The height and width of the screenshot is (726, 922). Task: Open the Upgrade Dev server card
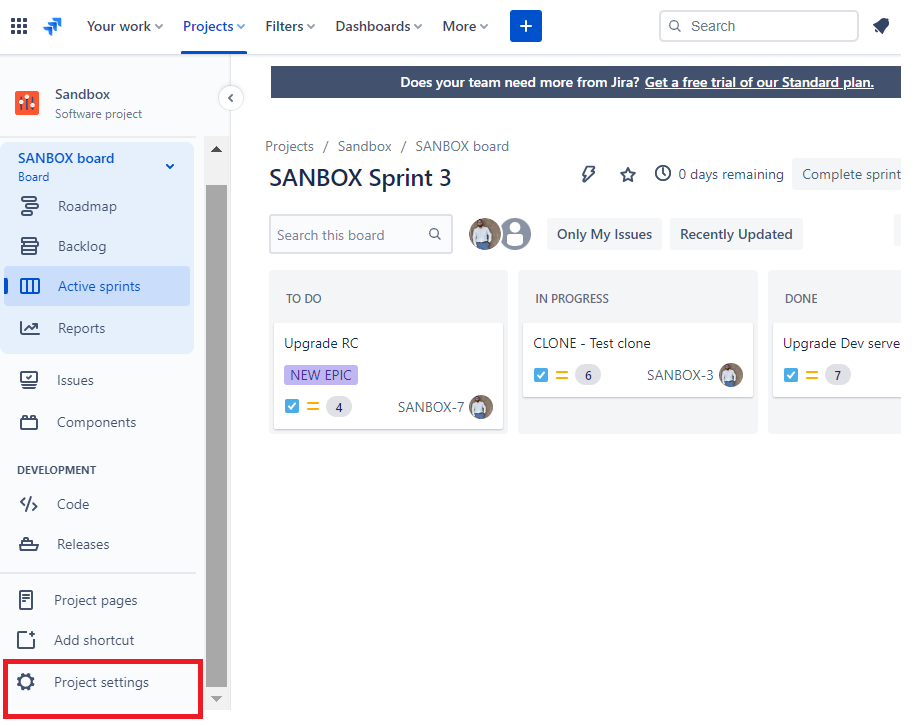[837, 360]
